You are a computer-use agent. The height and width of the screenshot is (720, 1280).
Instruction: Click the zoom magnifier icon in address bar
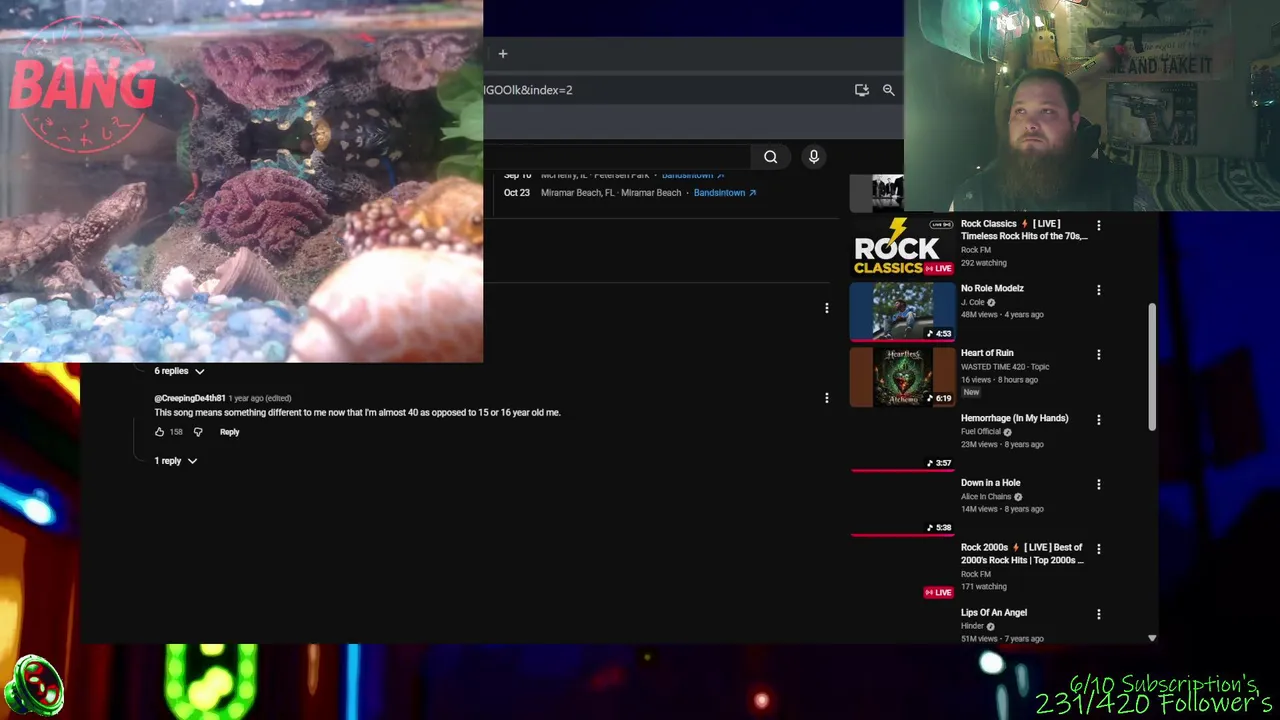click(889, 90)
